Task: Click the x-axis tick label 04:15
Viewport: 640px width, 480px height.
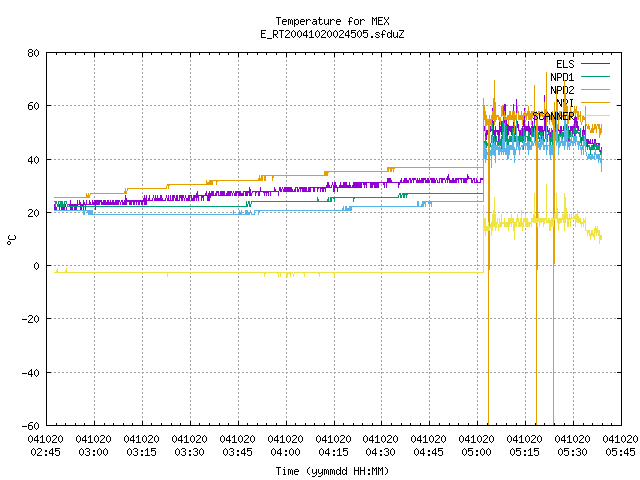Action: click(x=333, y=452)
